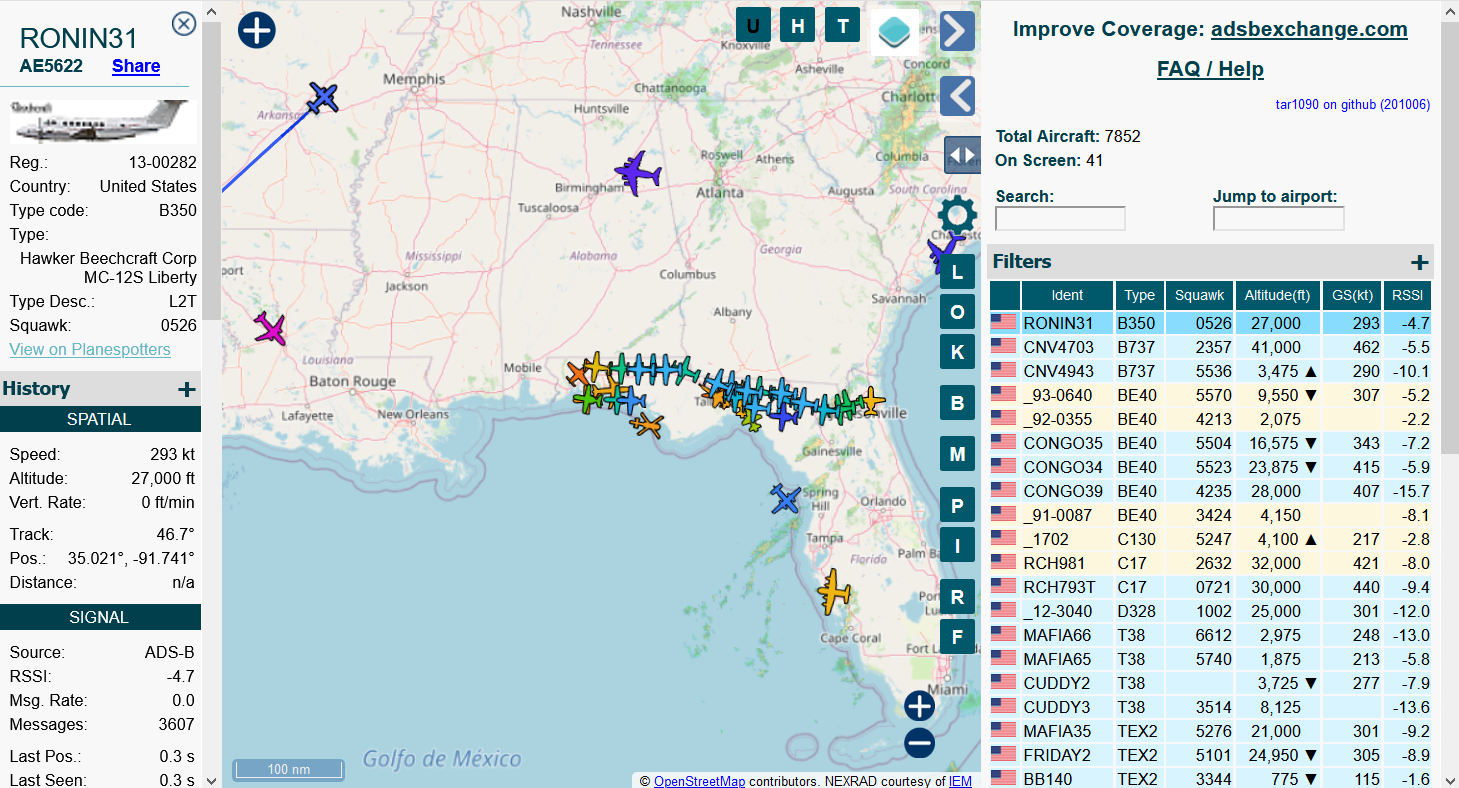Sort table by RSSI column
The height and width of the screenshot is (788, 1459).
pyautogui.click(x=1407, y=295)
